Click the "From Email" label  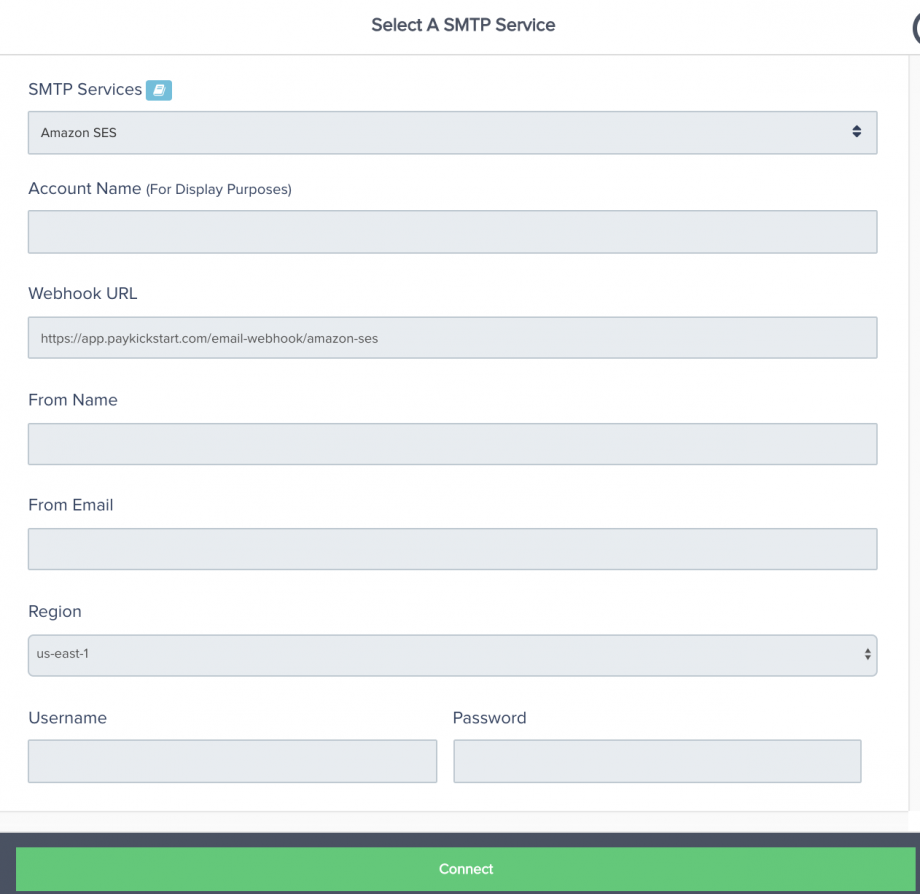[70, 505]
